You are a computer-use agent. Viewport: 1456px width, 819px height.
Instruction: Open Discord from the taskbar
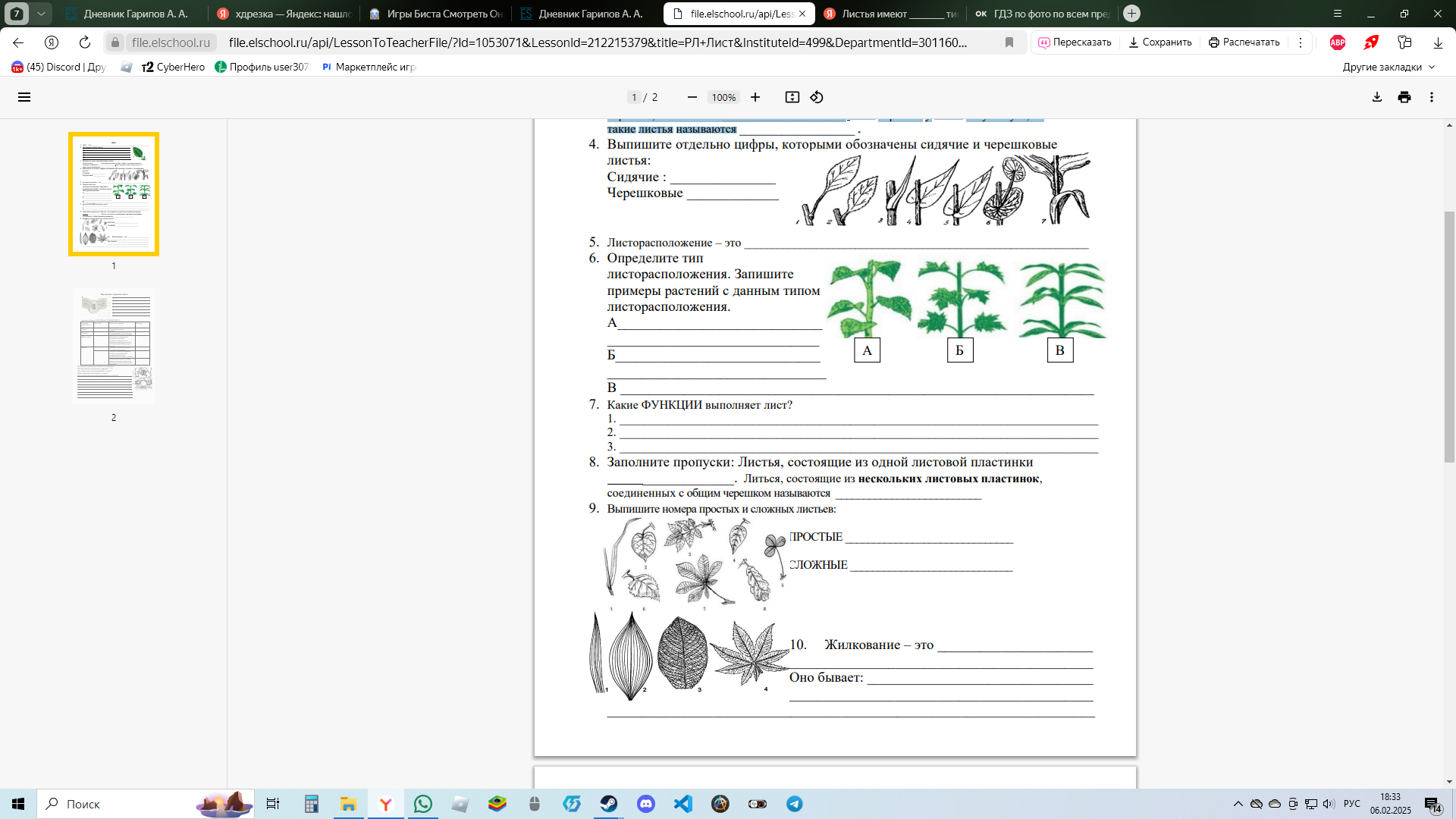(646, 804)
